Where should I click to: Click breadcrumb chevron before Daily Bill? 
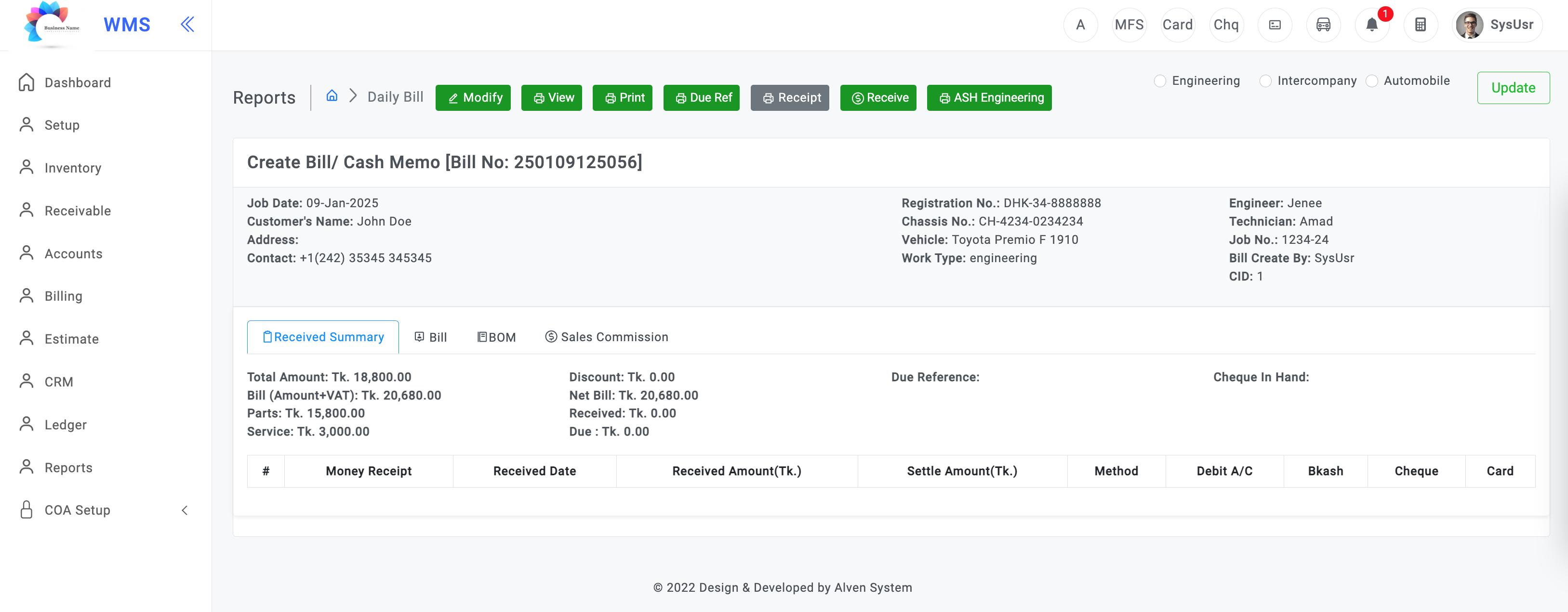coord(353,95)
